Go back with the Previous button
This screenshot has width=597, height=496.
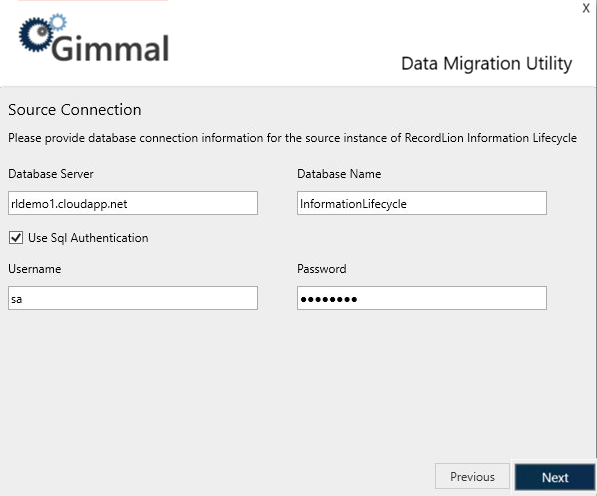click(x=472, y=476)
